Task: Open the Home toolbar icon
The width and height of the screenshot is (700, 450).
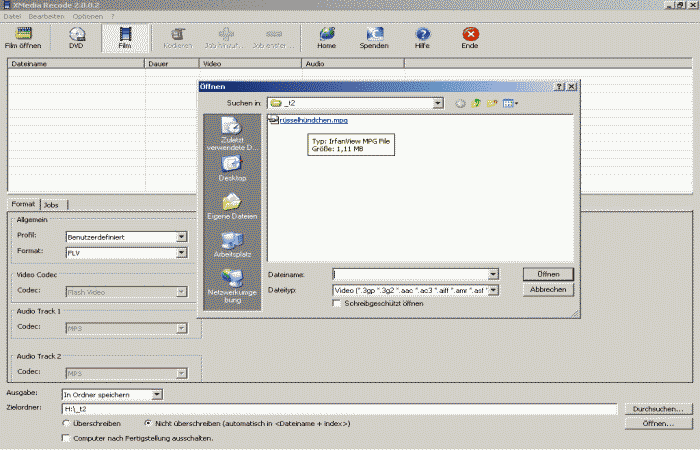Action: pyautogui.click(x=326, y=38)
